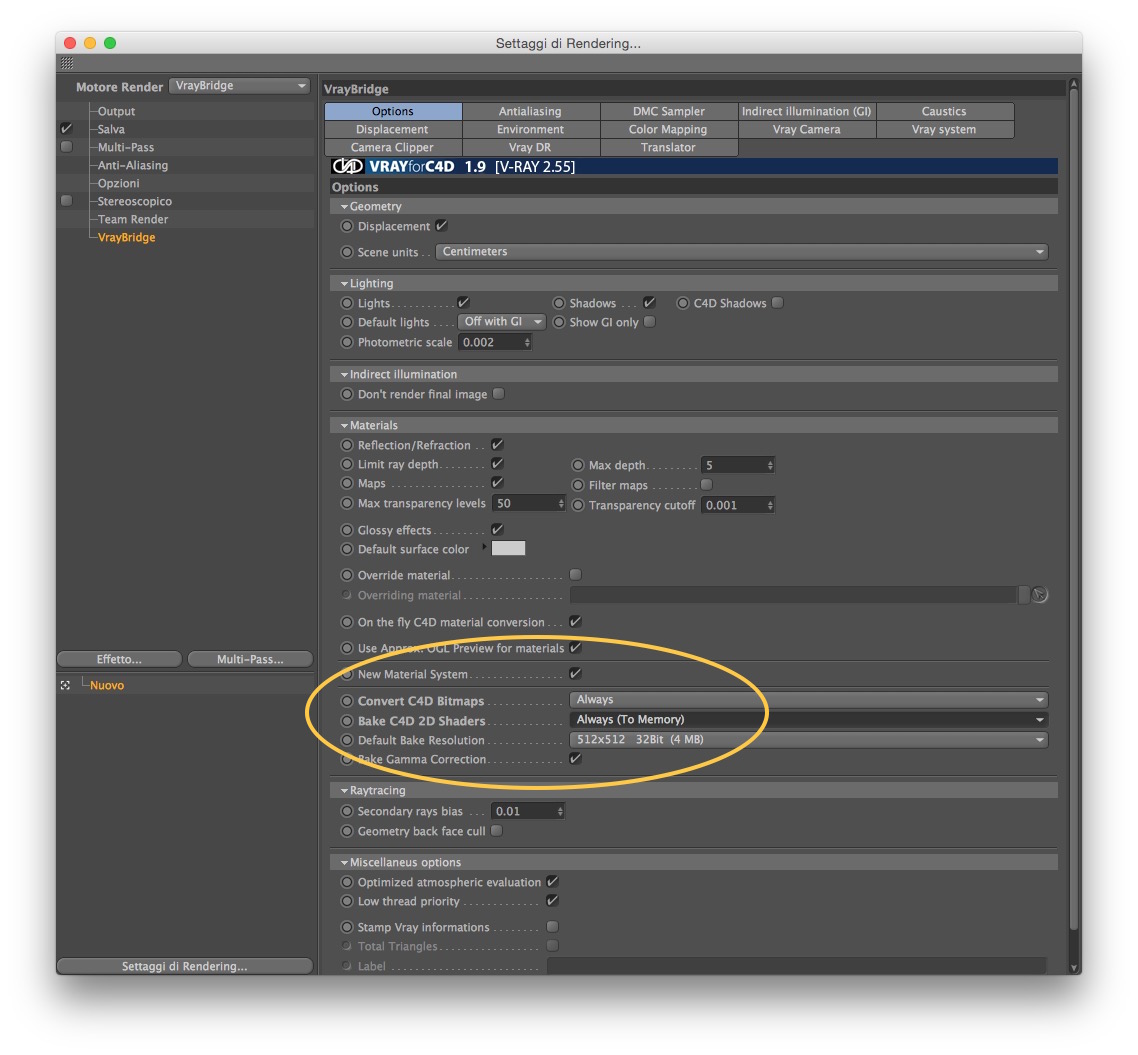Screen dimensions: 1138x1055
Task: Click the animation dot beside Default surface color
Action: point(347,549)
